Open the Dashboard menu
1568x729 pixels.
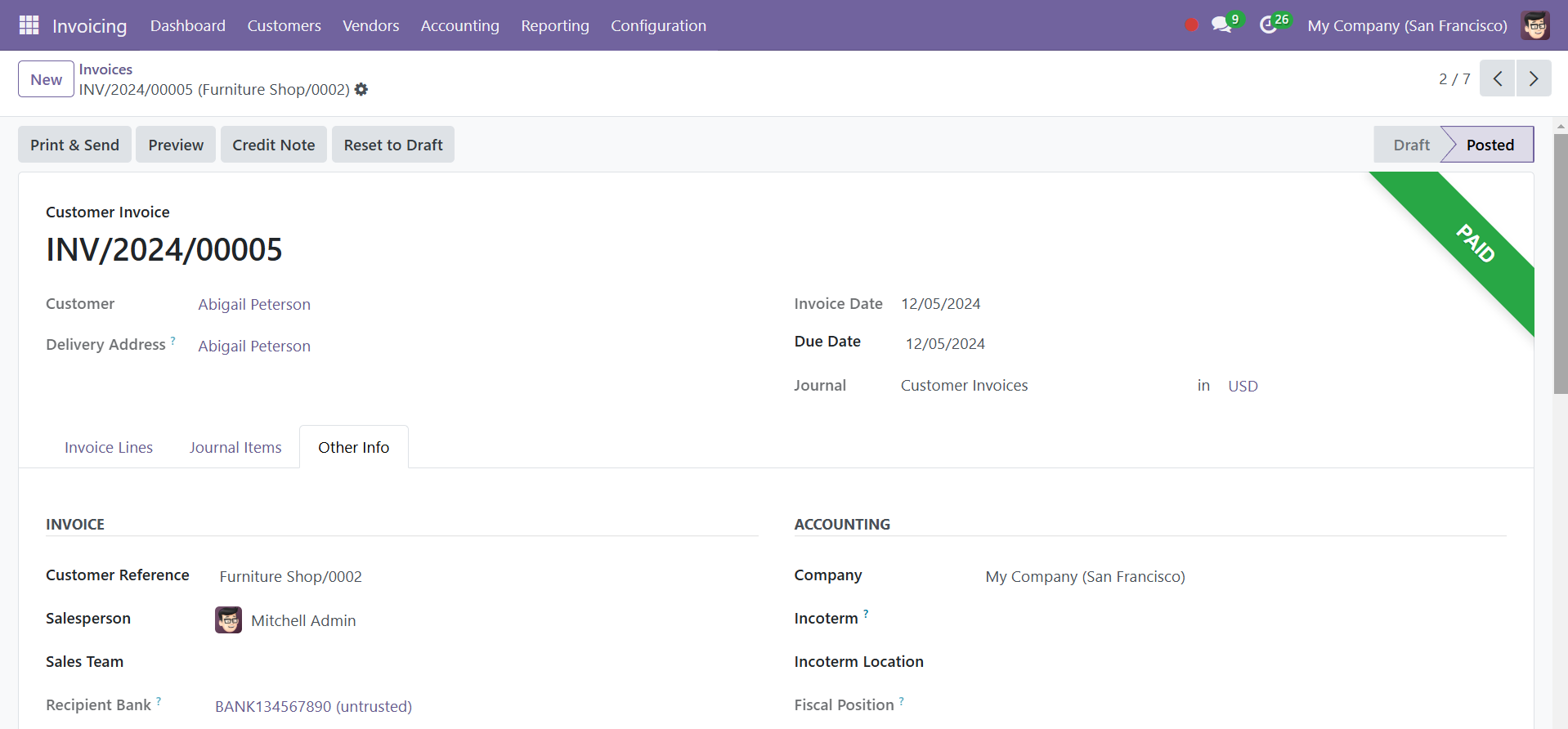[188, 25]
